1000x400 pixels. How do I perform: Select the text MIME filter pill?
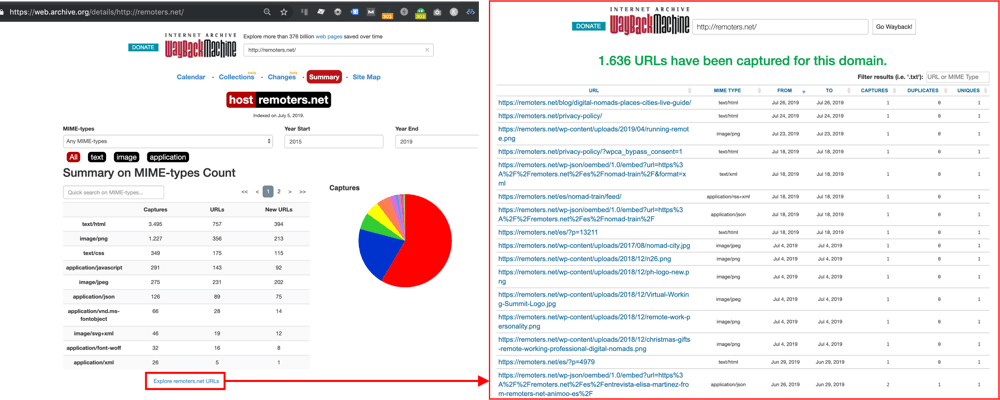[x=97, y=157]
